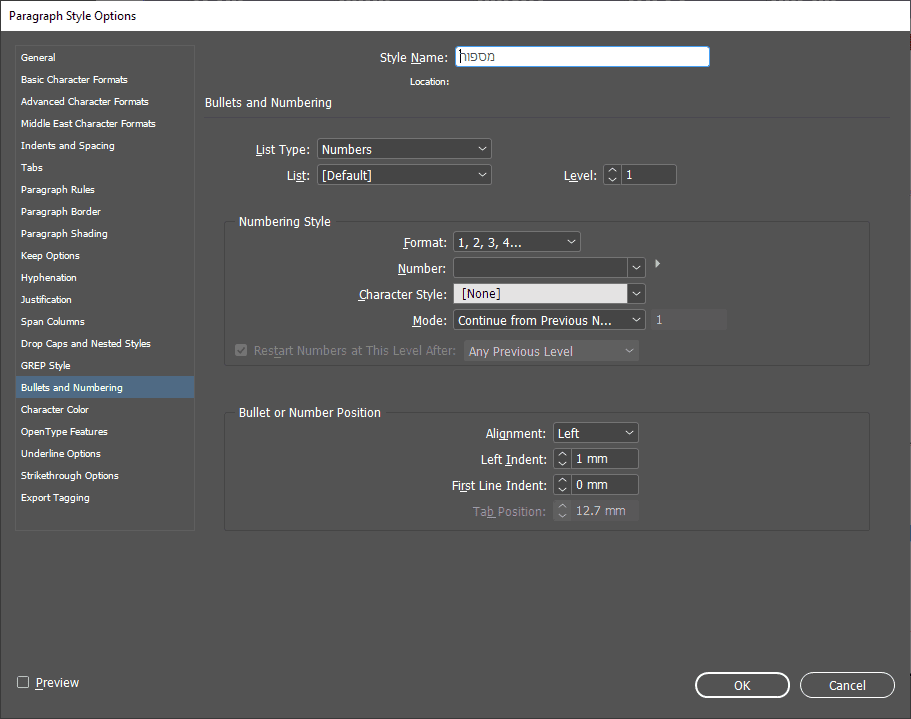Open the Tabs category
This screenshot has height=719, width=911.
click(105, 168)
